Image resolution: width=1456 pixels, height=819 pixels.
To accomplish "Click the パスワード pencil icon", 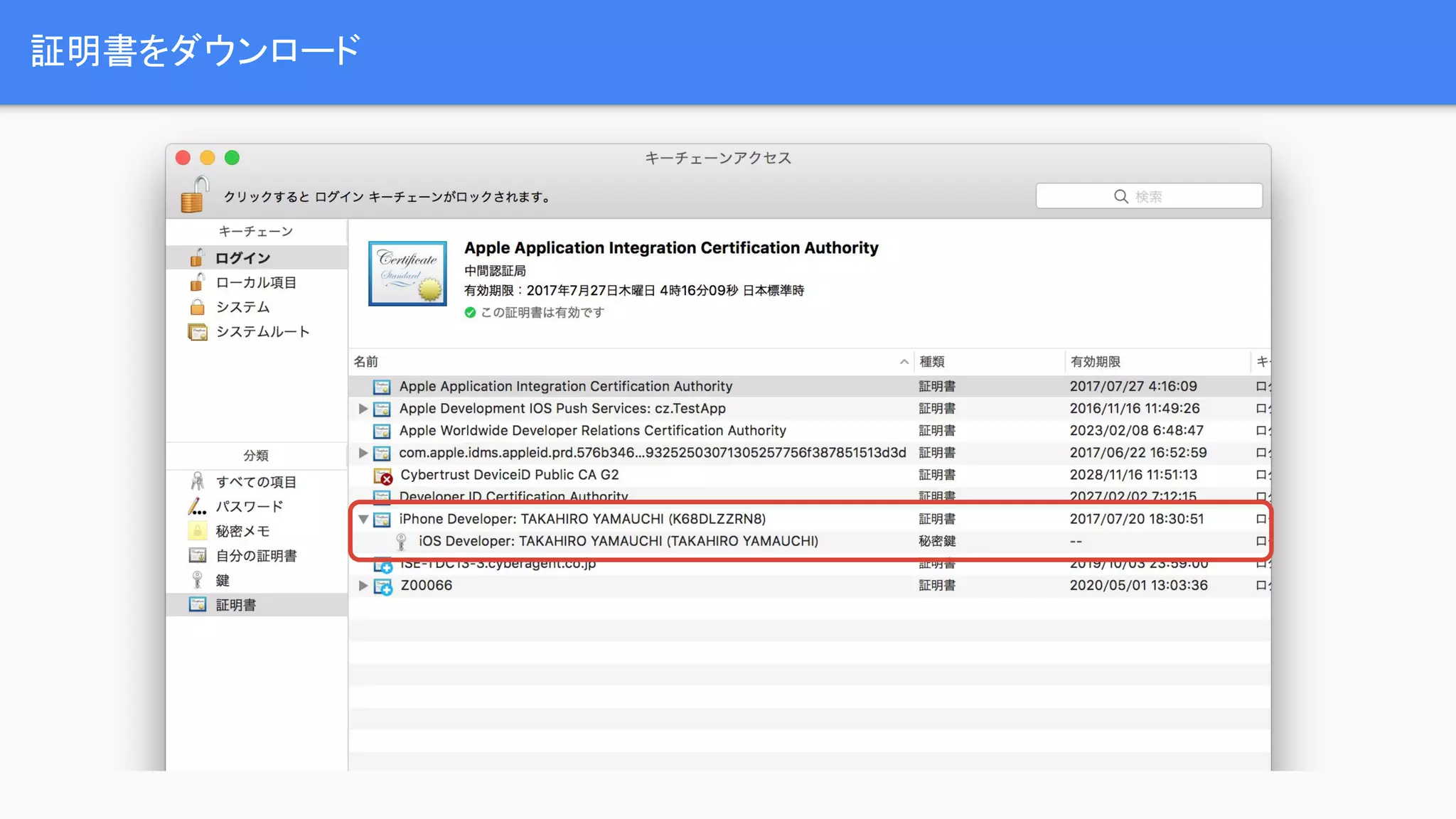I will (198, 506).
